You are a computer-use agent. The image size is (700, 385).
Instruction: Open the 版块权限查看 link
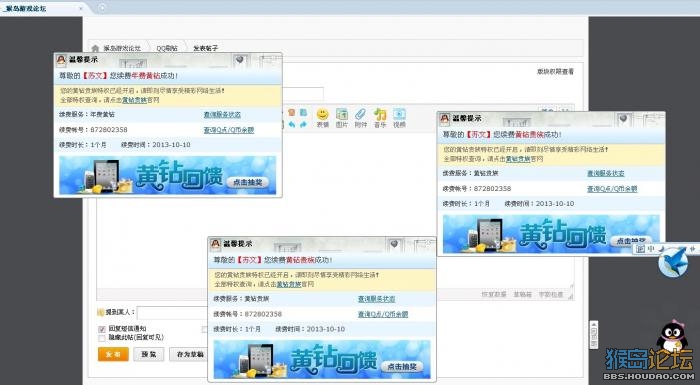coord(555,71)
